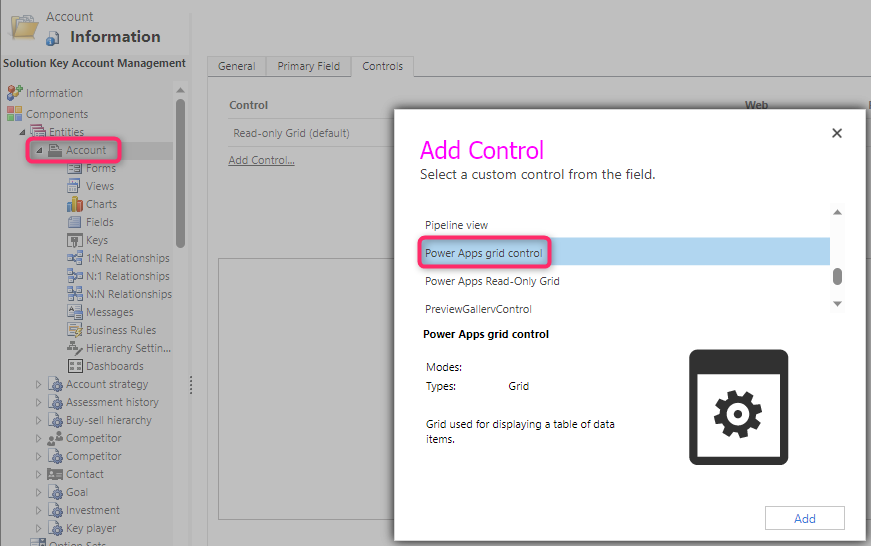Image resolution: width=871 pixels, height=546 pixels.
Task: Click control list scroll up arrow
Action: 837,212
